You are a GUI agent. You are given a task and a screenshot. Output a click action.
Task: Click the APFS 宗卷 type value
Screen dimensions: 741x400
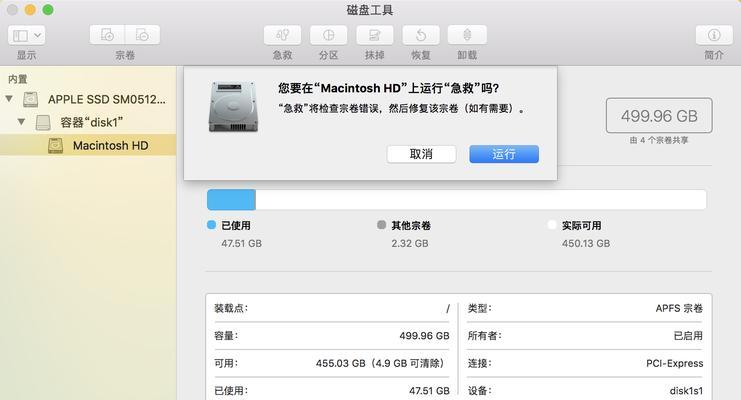tap(679, 308)
